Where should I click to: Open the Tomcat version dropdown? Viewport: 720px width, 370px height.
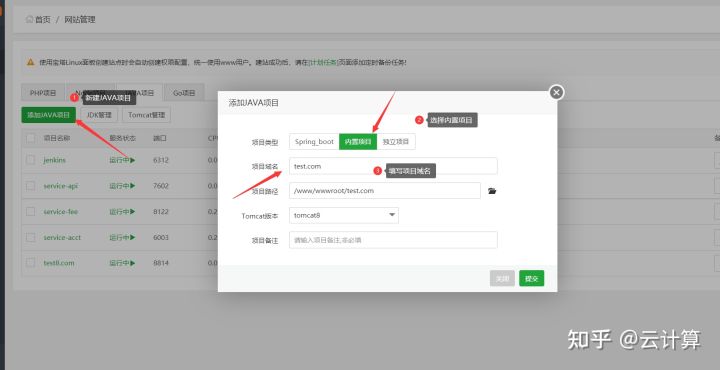click(x=344, y=215)
